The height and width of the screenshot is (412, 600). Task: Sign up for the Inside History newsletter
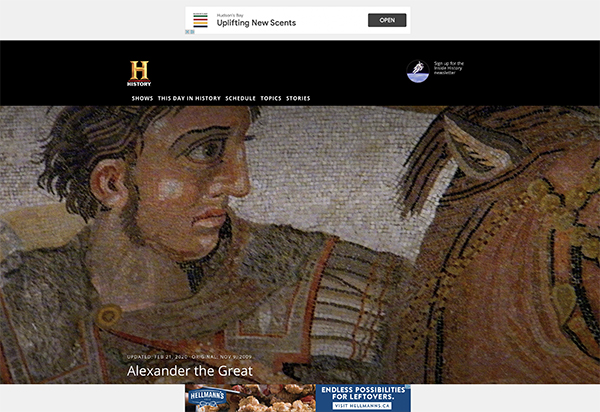pyautogui.click(x=448, y=68)
